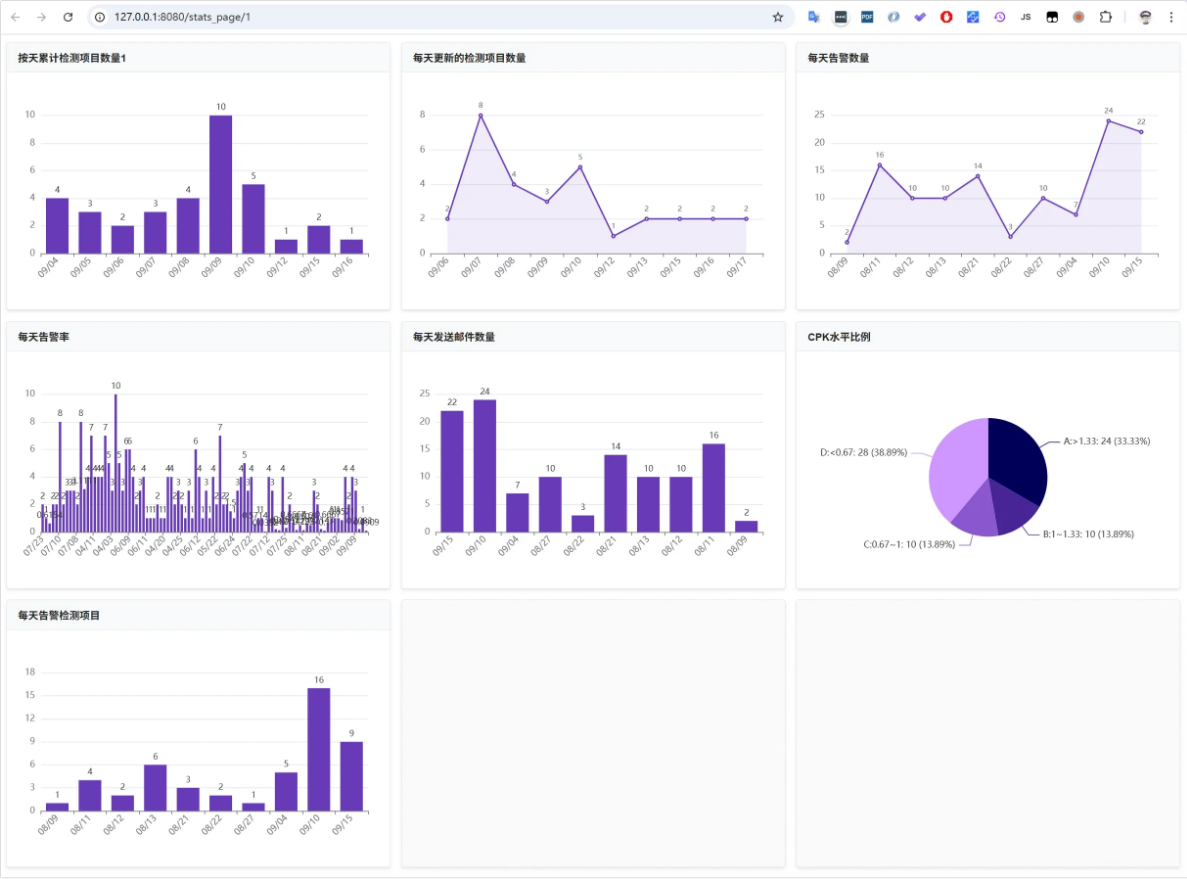Click the 09/10 bar valued 16

pos(319,748)
